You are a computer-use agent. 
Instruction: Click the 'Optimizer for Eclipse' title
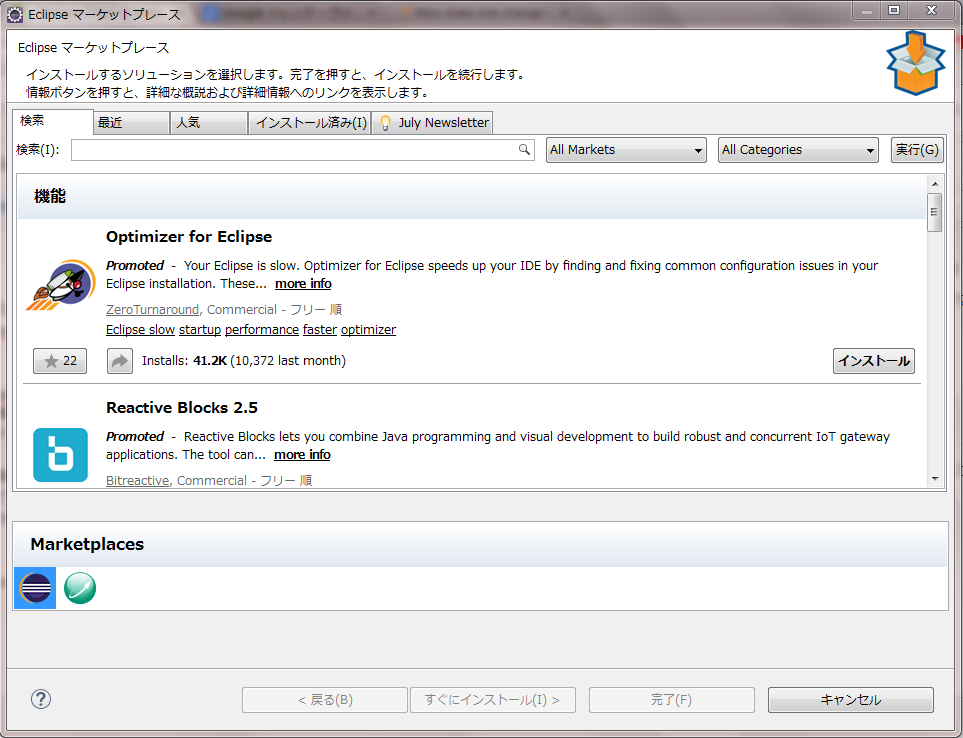[x=189, y=237]
